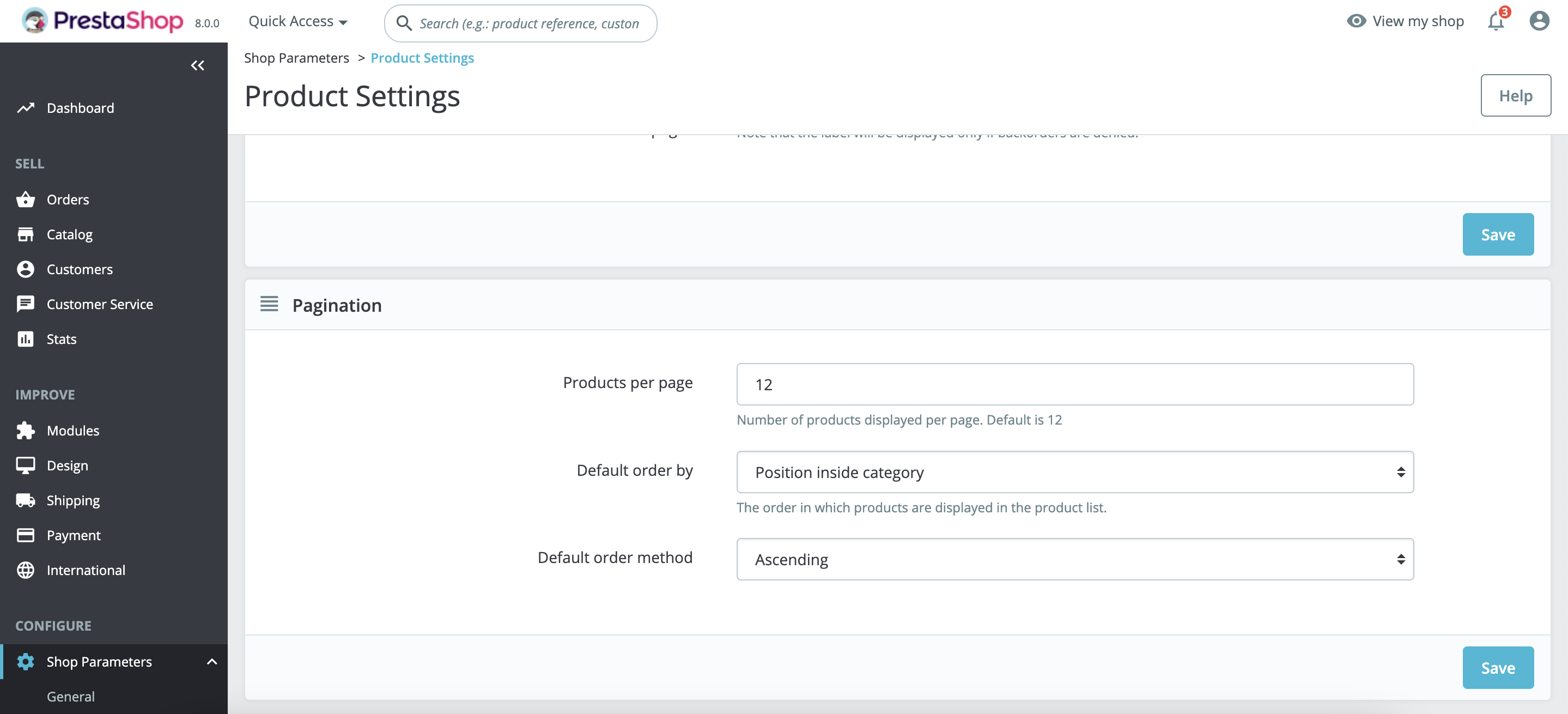Click the International globe icon

[x=26, y=570]
